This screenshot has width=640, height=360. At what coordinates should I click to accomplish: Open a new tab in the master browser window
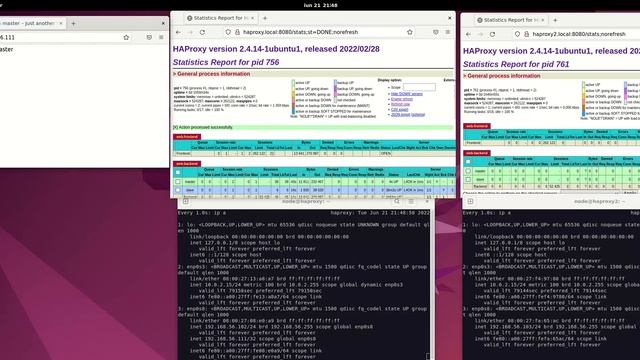tap(73, 23)
